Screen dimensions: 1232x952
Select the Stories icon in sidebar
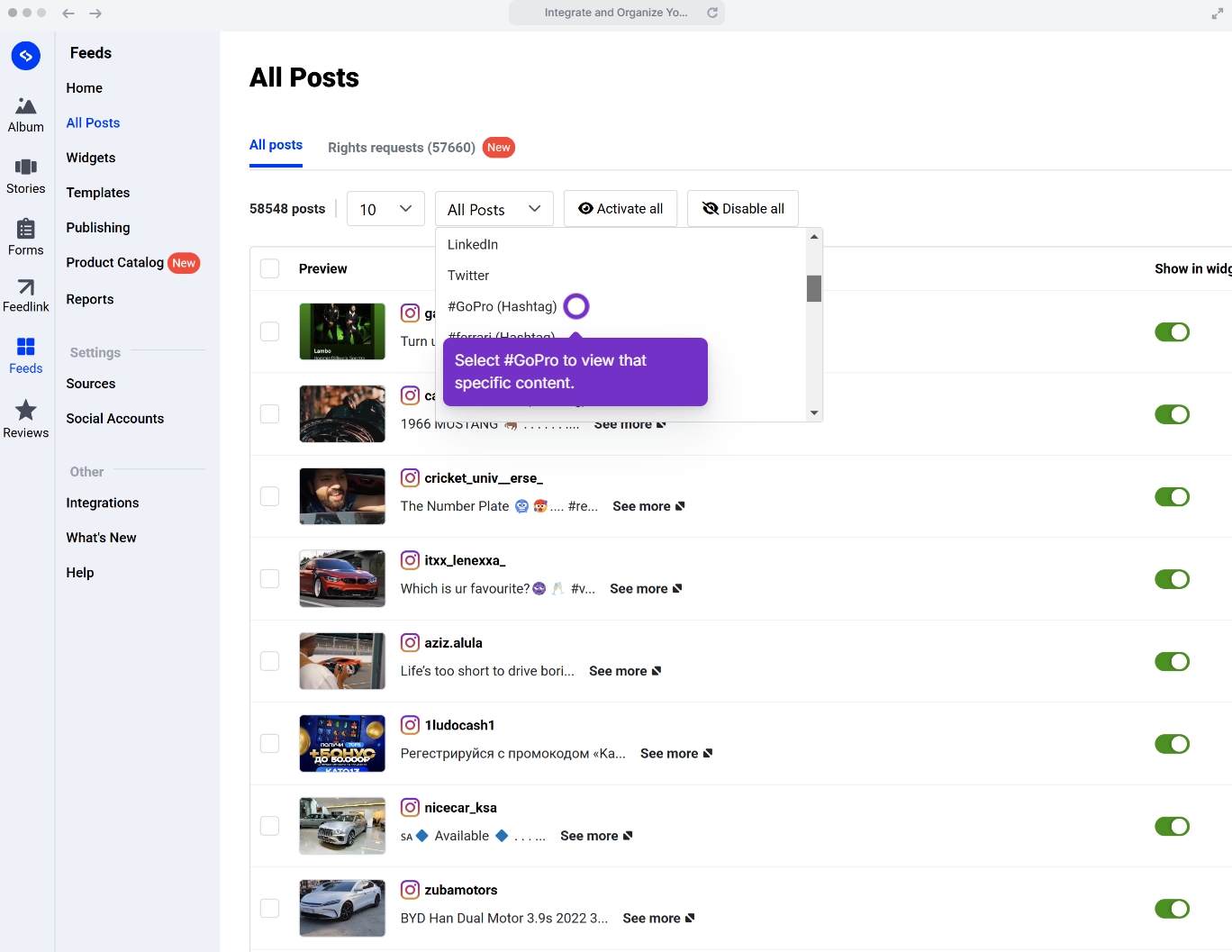point(25,174)
